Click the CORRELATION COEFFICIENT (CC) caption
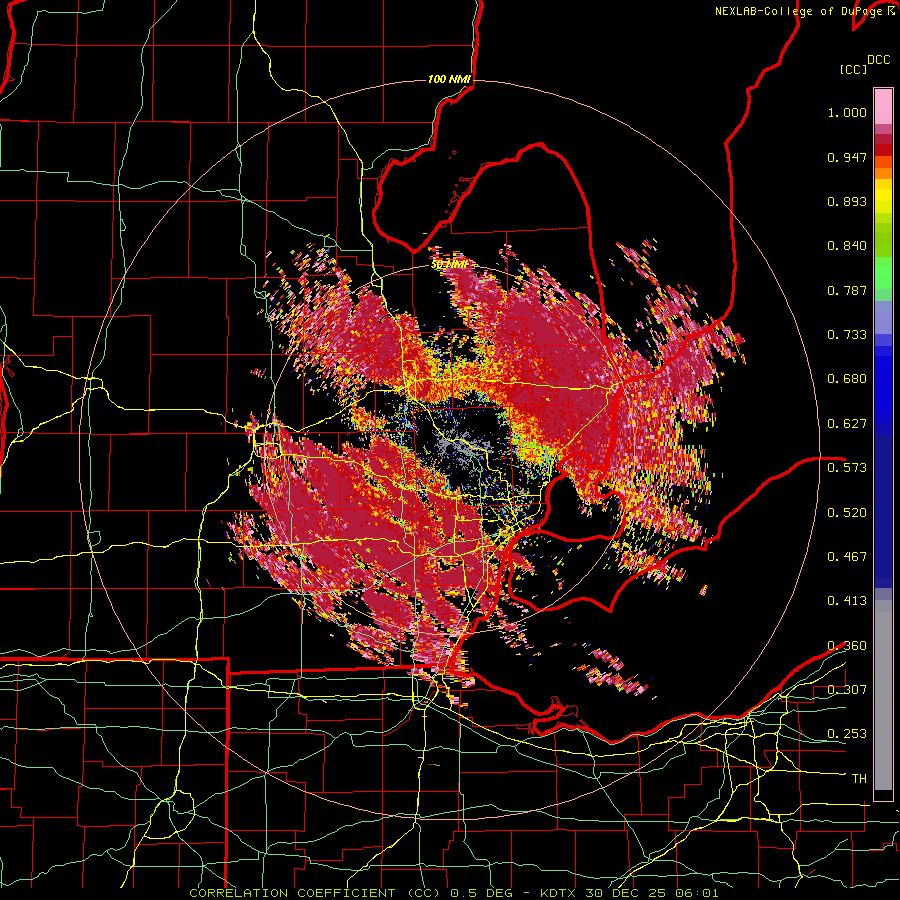Image resolution: width=900 pixels, height=900 pixels. coord(315,893)
